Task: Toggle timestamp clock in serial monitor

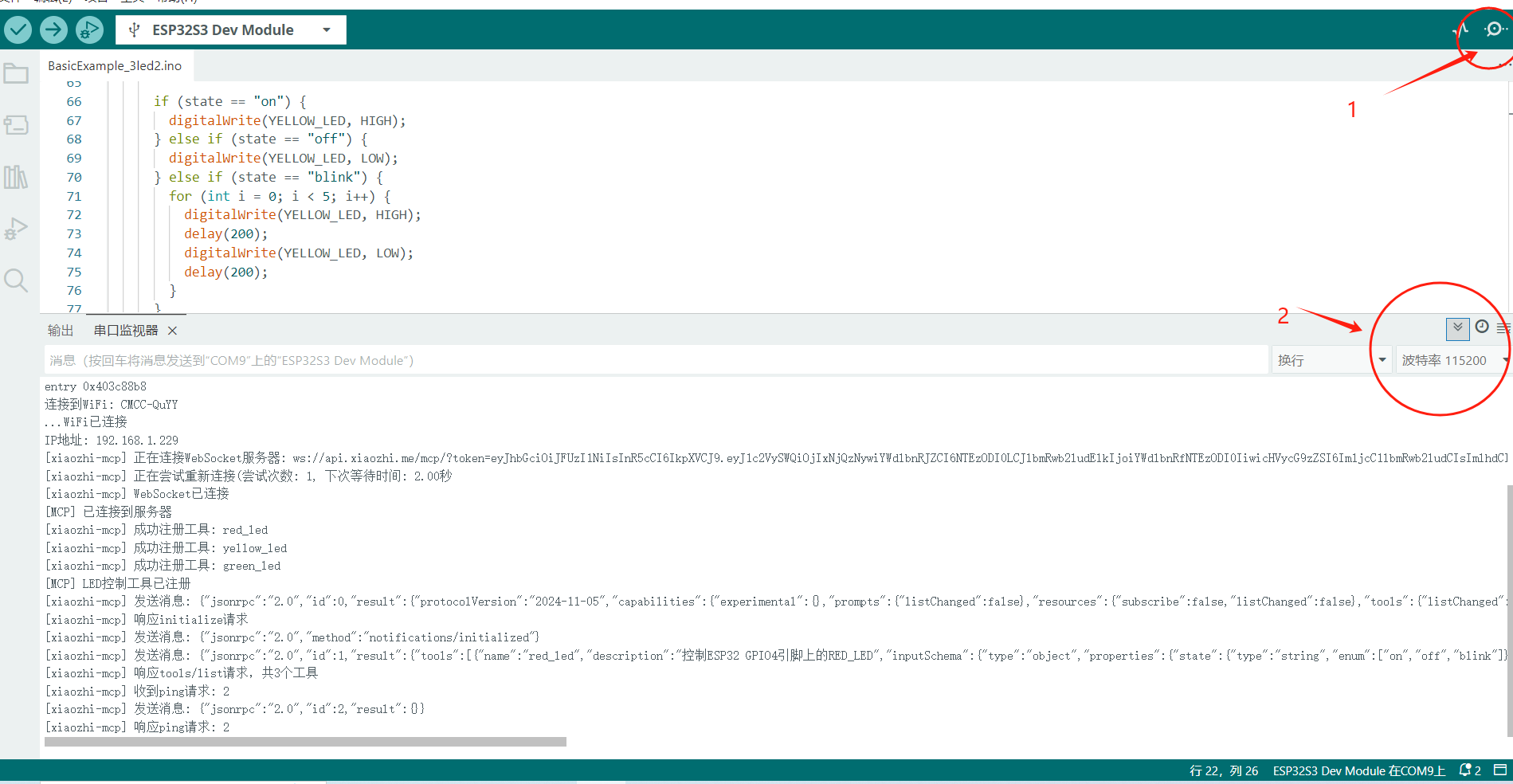Action: coord(1482,327)
